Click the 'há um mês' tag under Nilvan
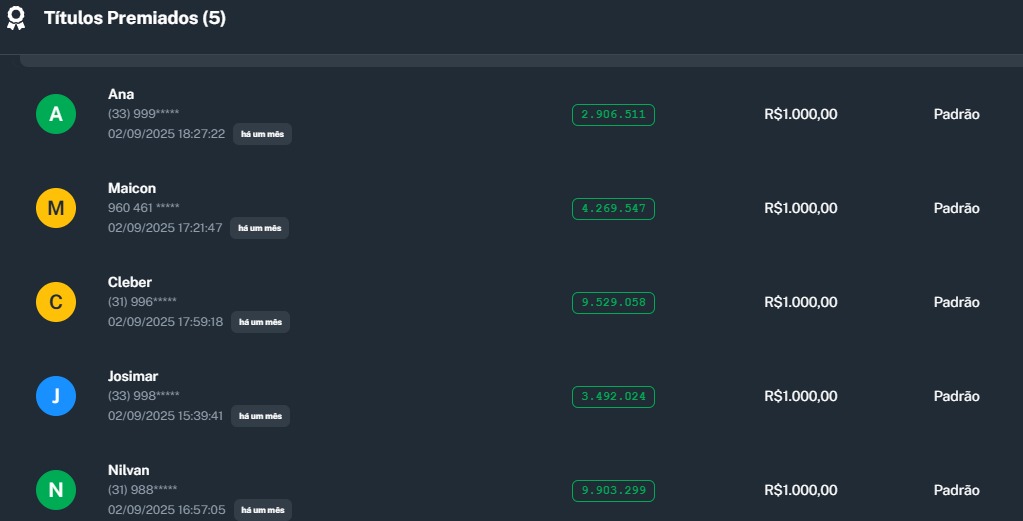Viewport: 1023px width, 521px height. (263, 510)
